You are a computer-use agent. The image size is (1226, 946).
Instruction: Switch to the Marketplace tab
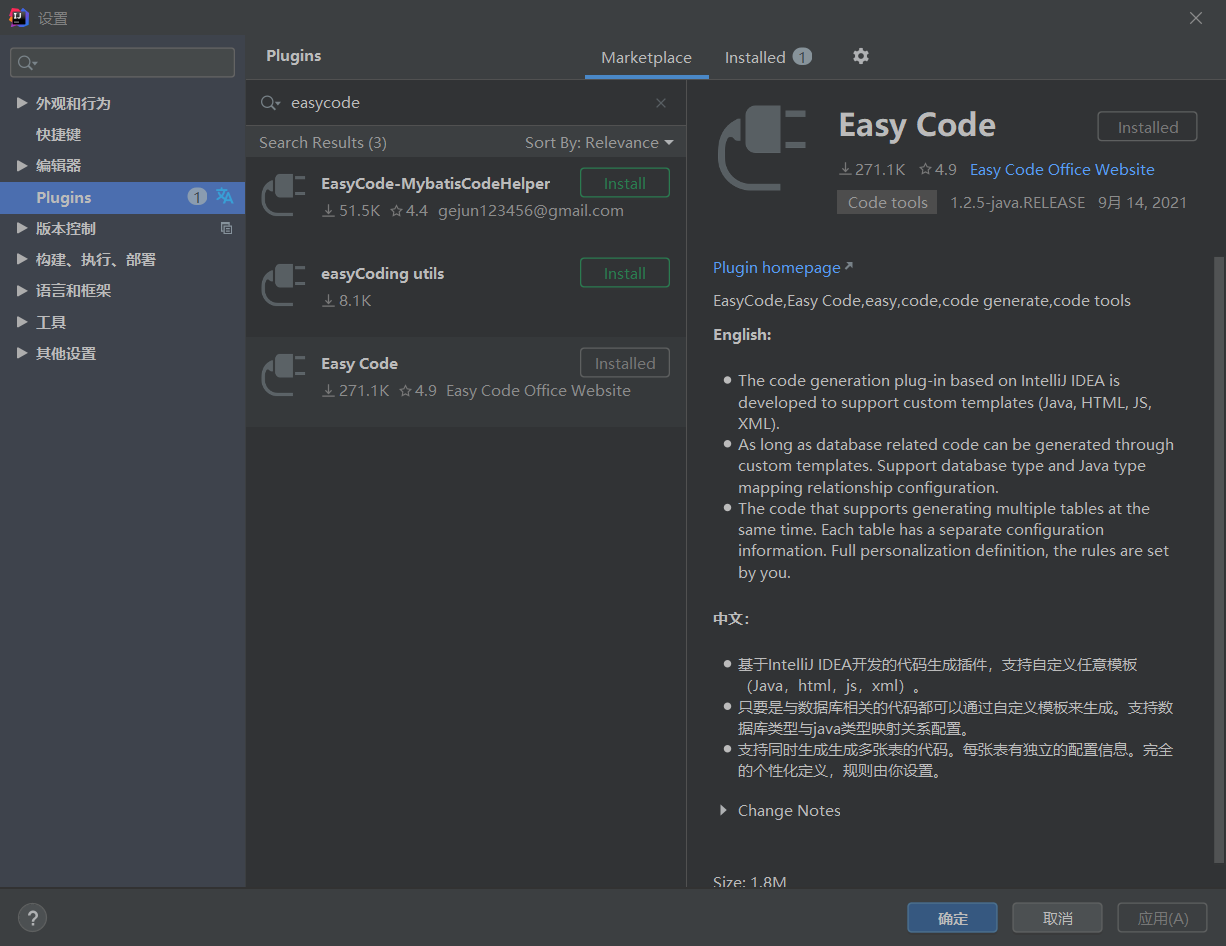coord(646,57)
